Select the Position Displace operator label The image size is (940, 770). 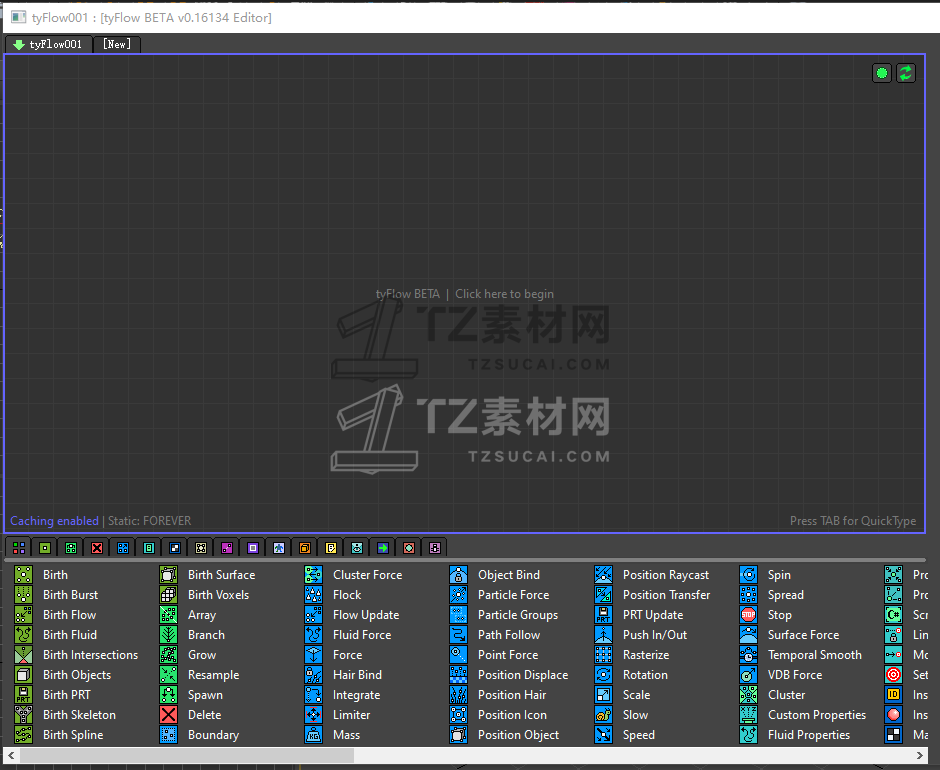[523, 675]
